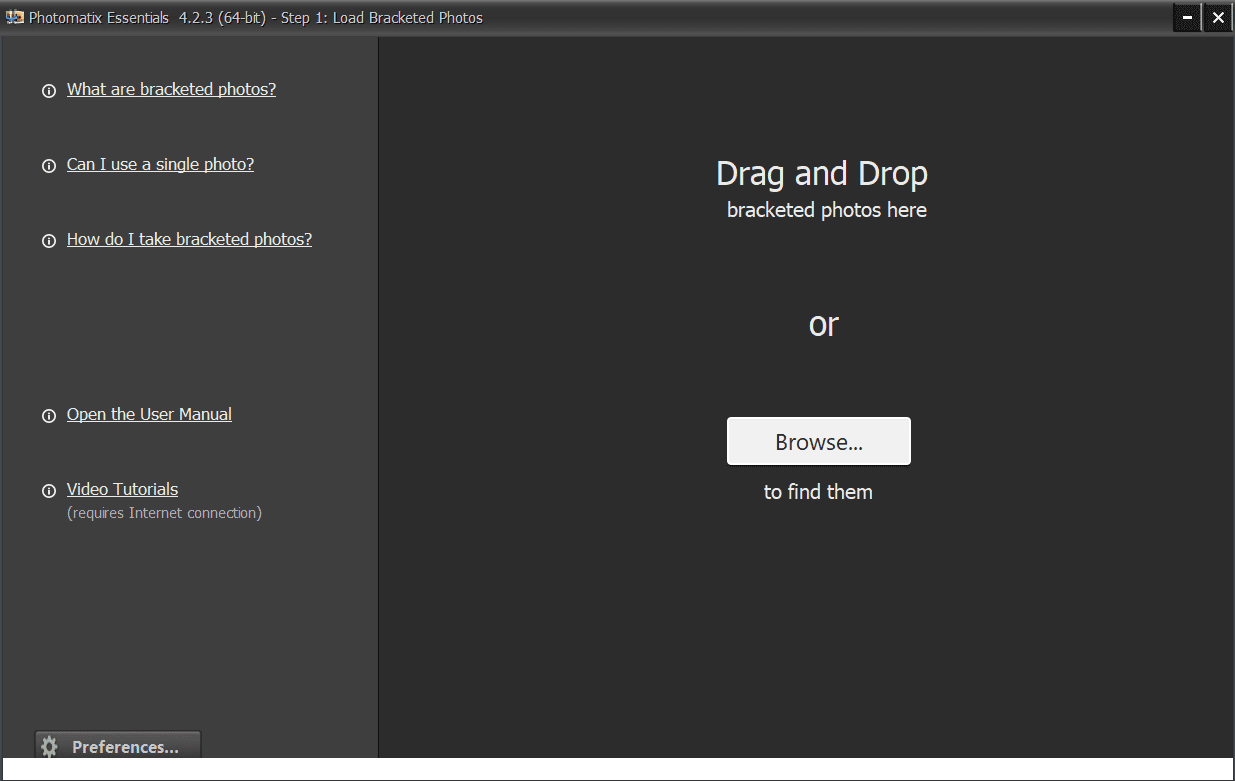
Task: Open the User Manual link
Action: pyautogui.click(x=149, y=414)
